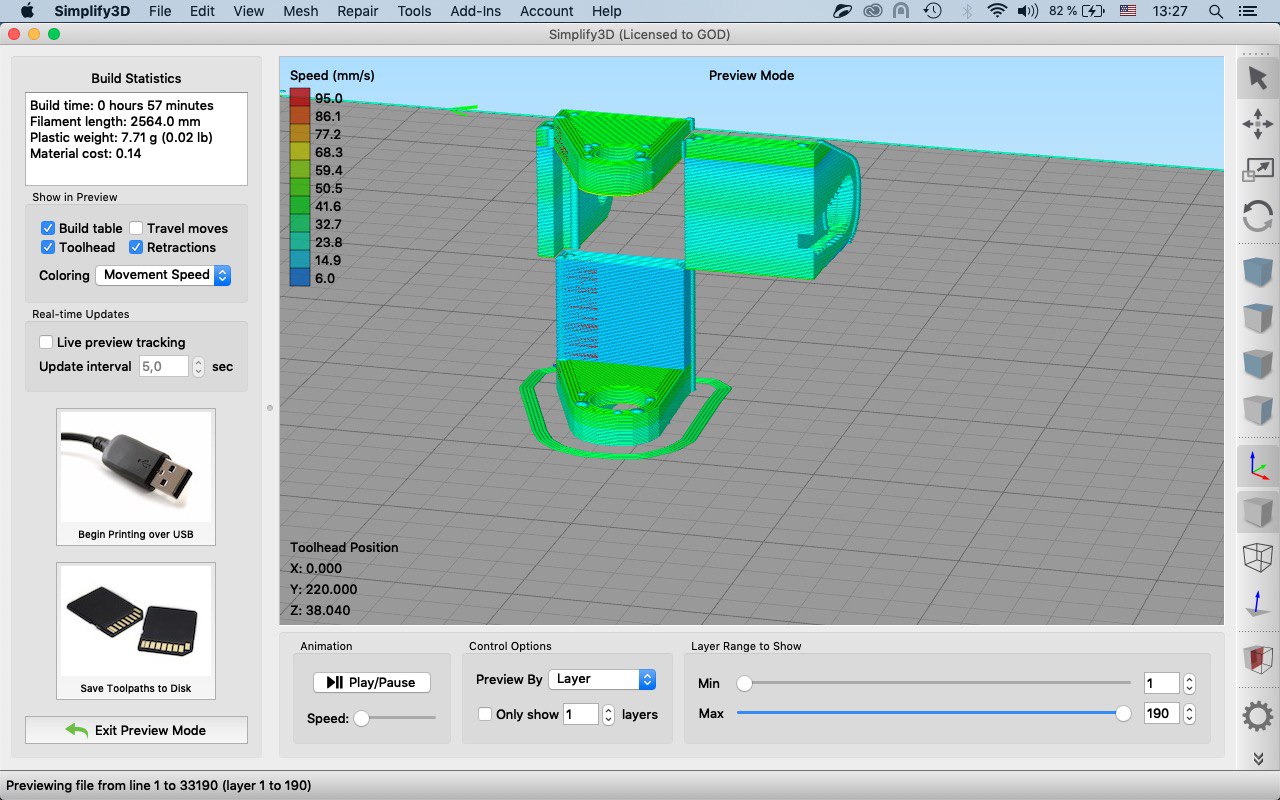Screen dimensions: 1280x800
Task: Click the Update interval stepper arrows
Action: tap(198, 367)
